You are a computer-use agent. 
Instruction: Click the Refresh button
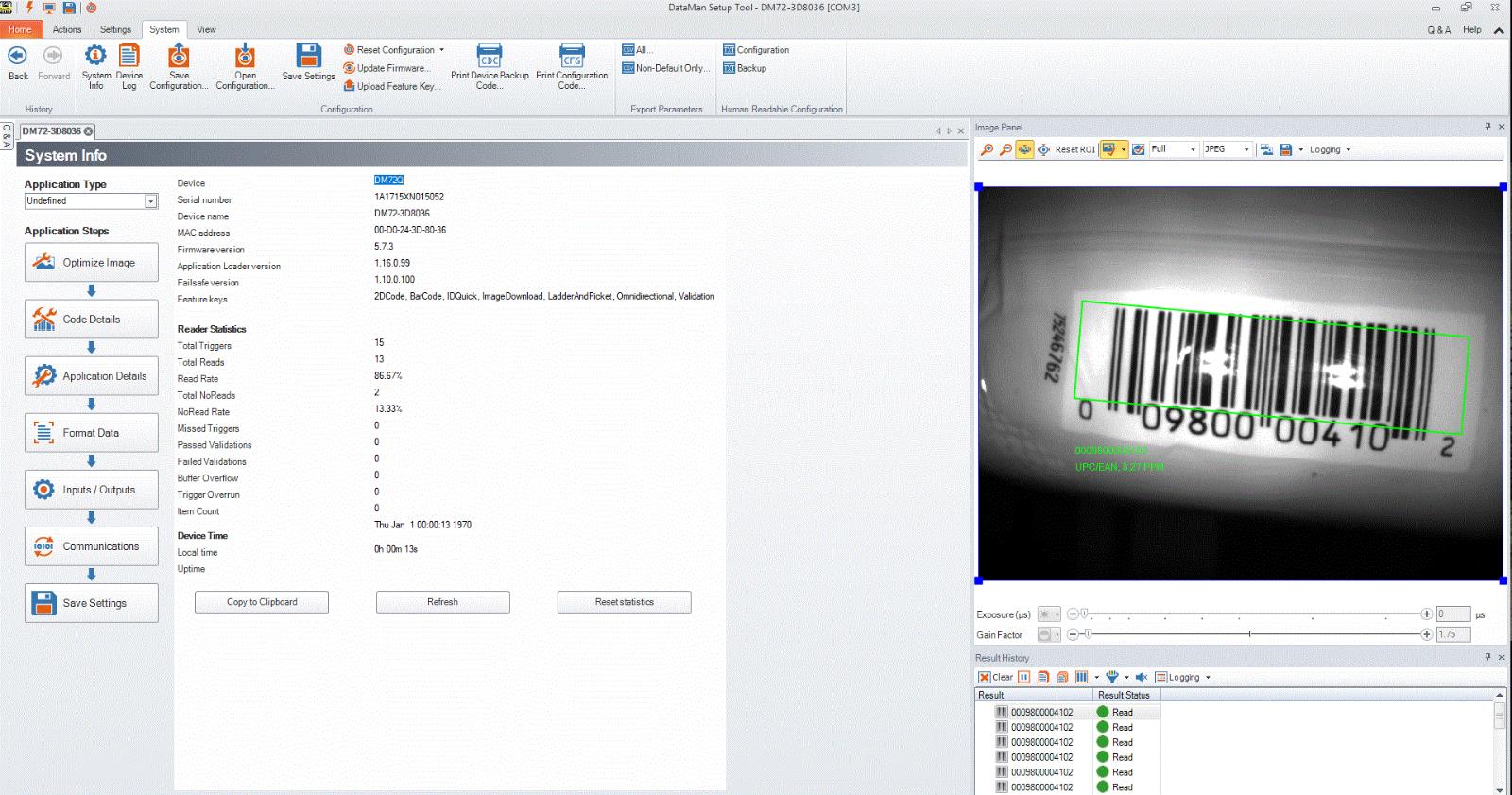click(x=442, y=602)
